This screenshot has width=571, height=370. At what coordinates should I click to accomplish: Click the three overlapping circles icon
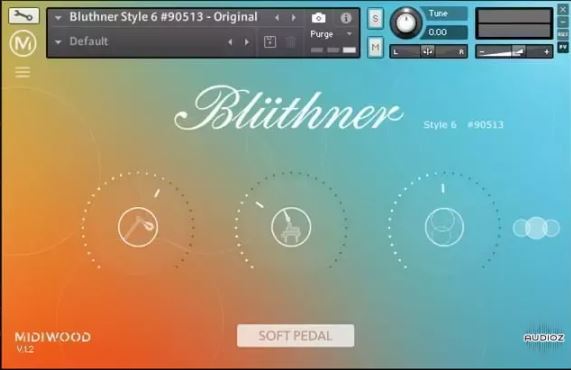(536, 228)
